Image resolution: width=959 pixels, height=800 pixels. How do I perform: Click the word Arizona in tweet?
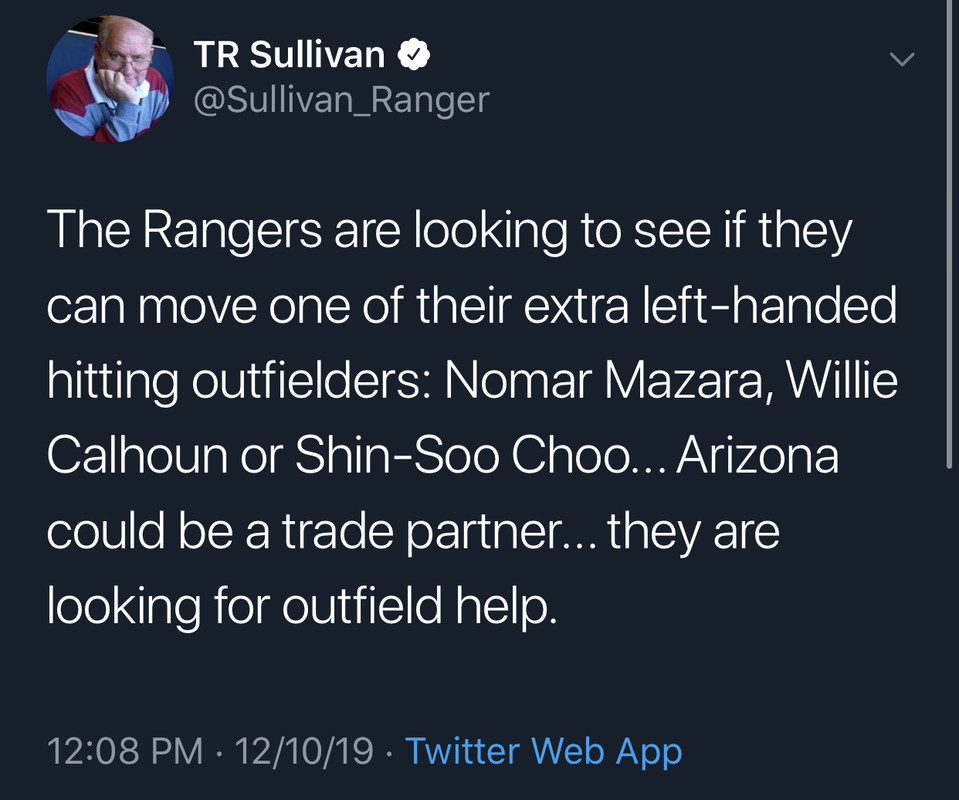point(757,456)
